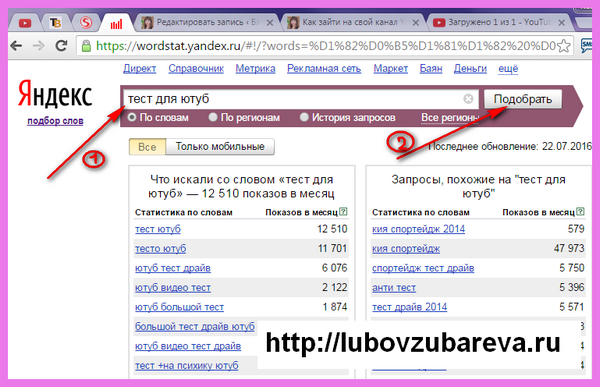Screen dimensions: 600x387
Task: Click the Подобрать button
Action: tap(523, 99)
